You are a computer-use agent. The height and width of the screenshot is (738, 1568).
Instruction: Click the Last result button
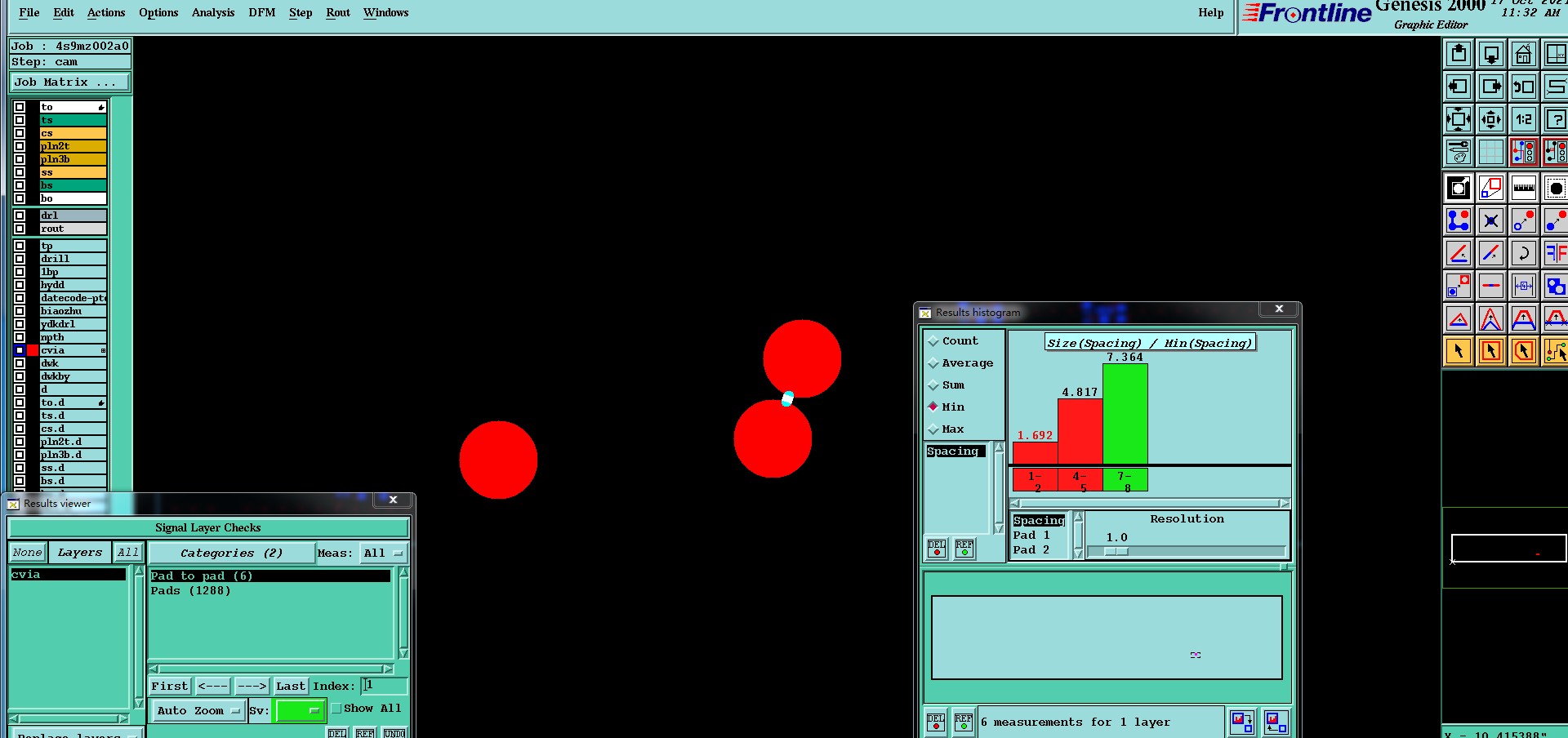[x=291, y=687]
